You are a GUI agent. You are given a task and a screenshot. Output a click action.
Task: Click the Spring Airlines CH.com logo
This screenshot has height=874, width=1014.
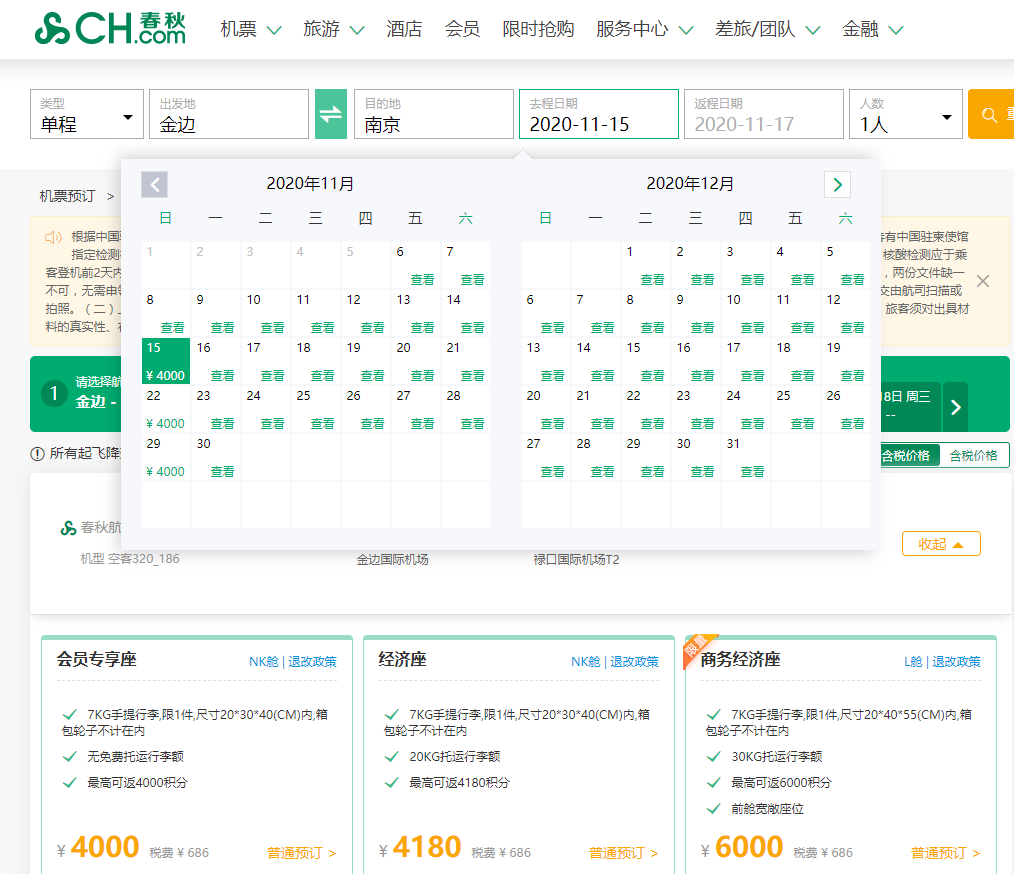coord(111,28)
